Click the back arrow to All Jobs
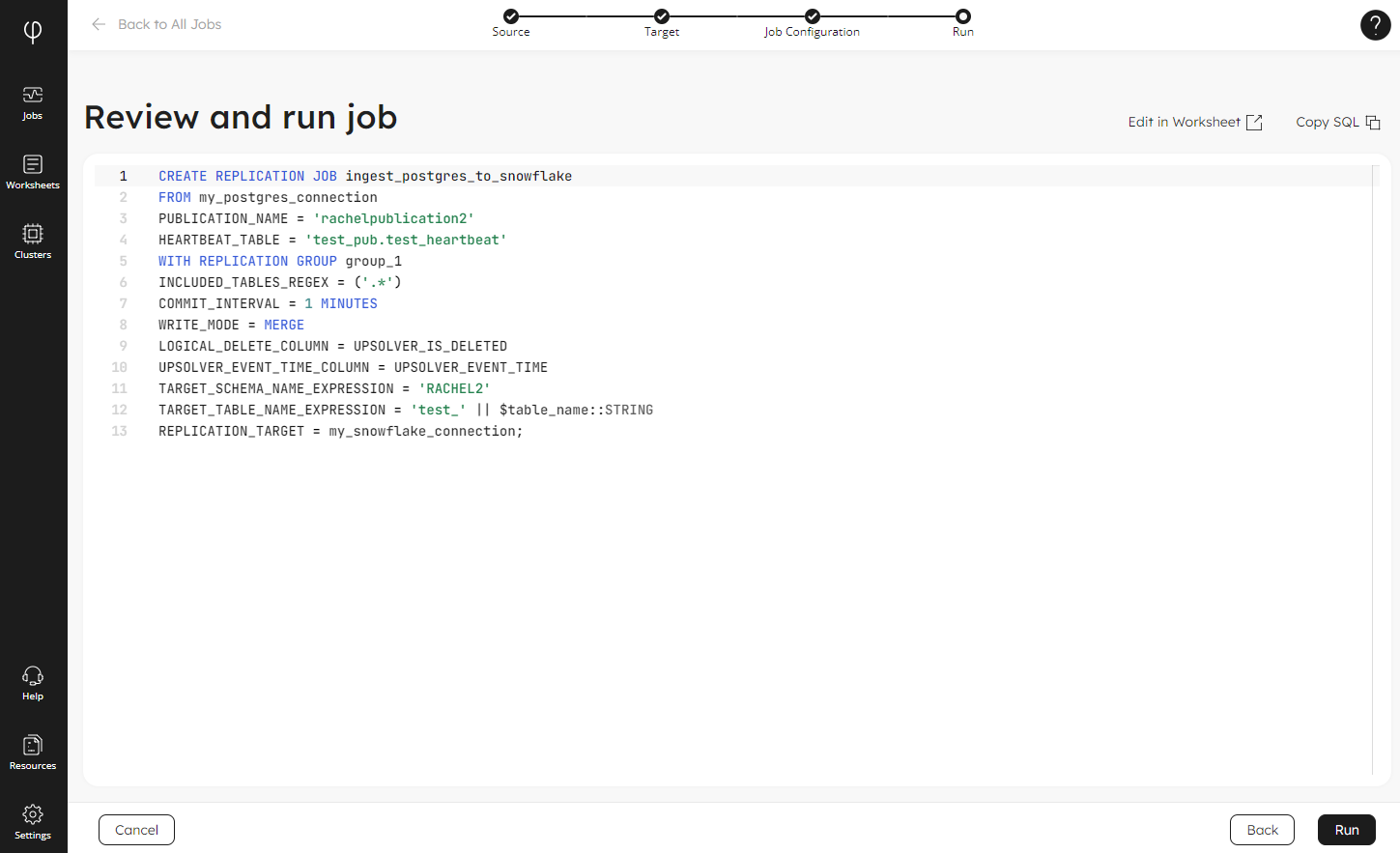Screen dimensions: 1400x853 coord(99,24)
